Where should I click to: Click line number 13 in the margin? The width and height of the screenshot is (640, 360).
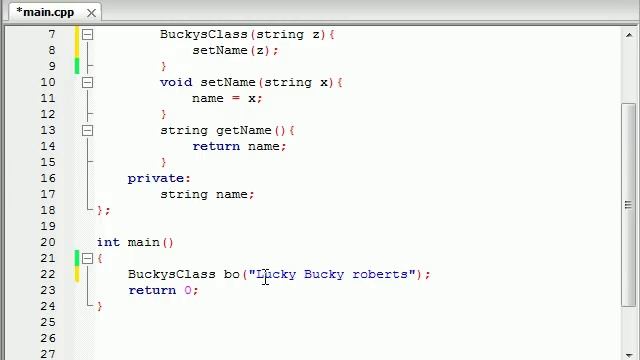point(48,131)
